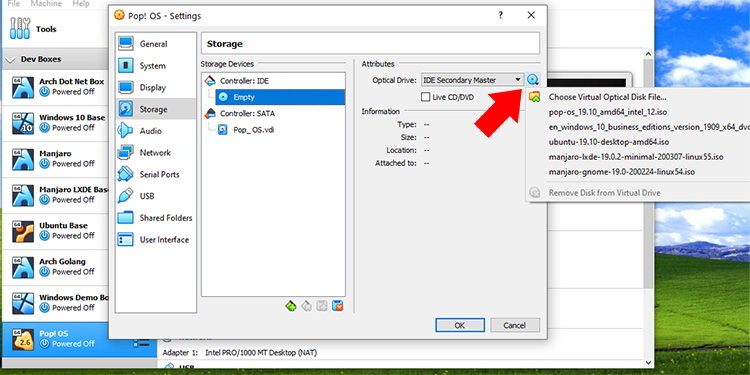Select the Windows 10 Base VM
Viewport: 750px width, 375px height.
coord(55,123)
